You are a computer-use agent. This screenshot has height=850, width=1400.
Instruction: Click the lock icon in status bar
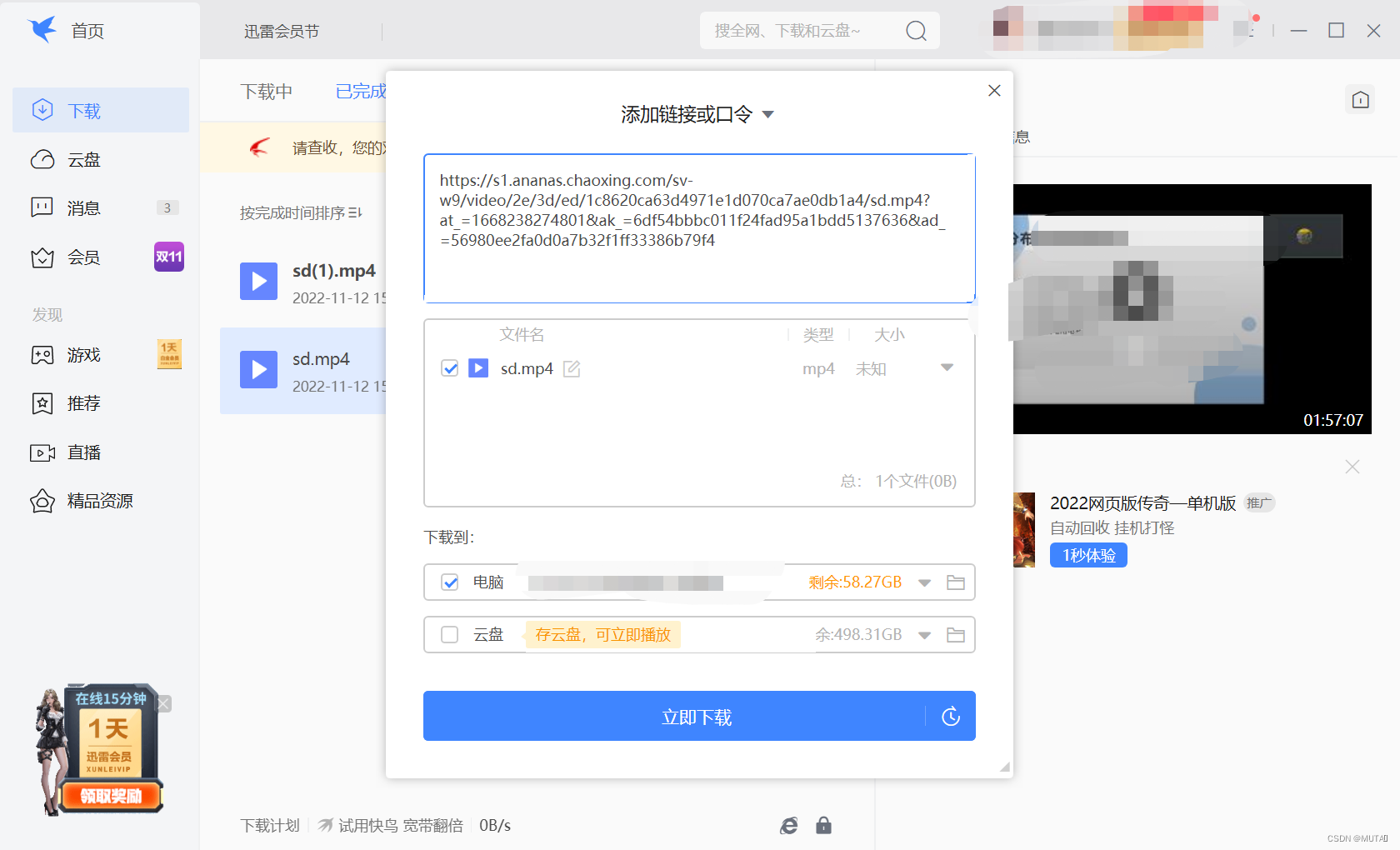tap(823, 825)
